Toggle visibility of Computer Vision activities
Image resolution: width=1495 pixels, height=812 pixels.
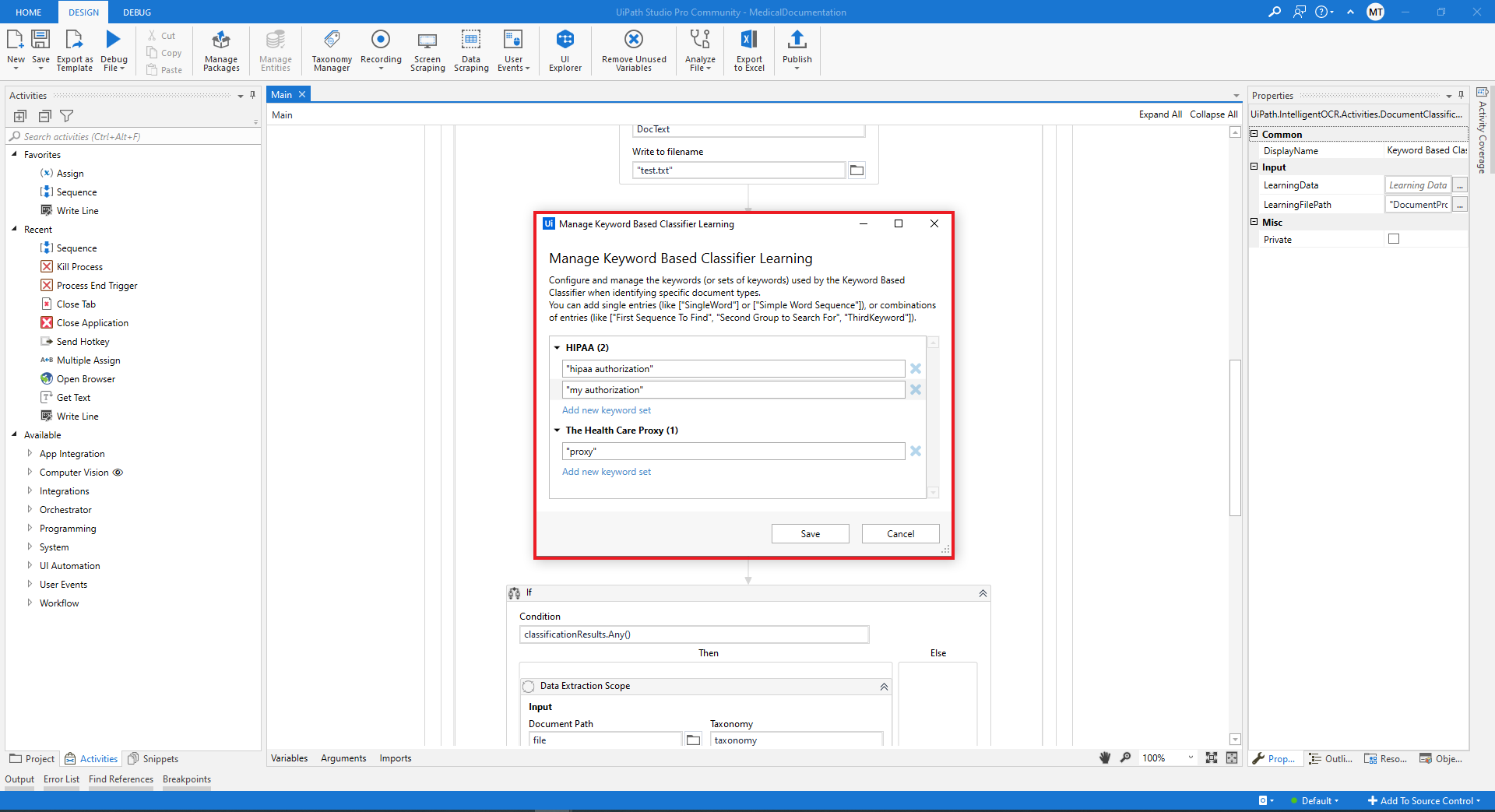[118, 473]
